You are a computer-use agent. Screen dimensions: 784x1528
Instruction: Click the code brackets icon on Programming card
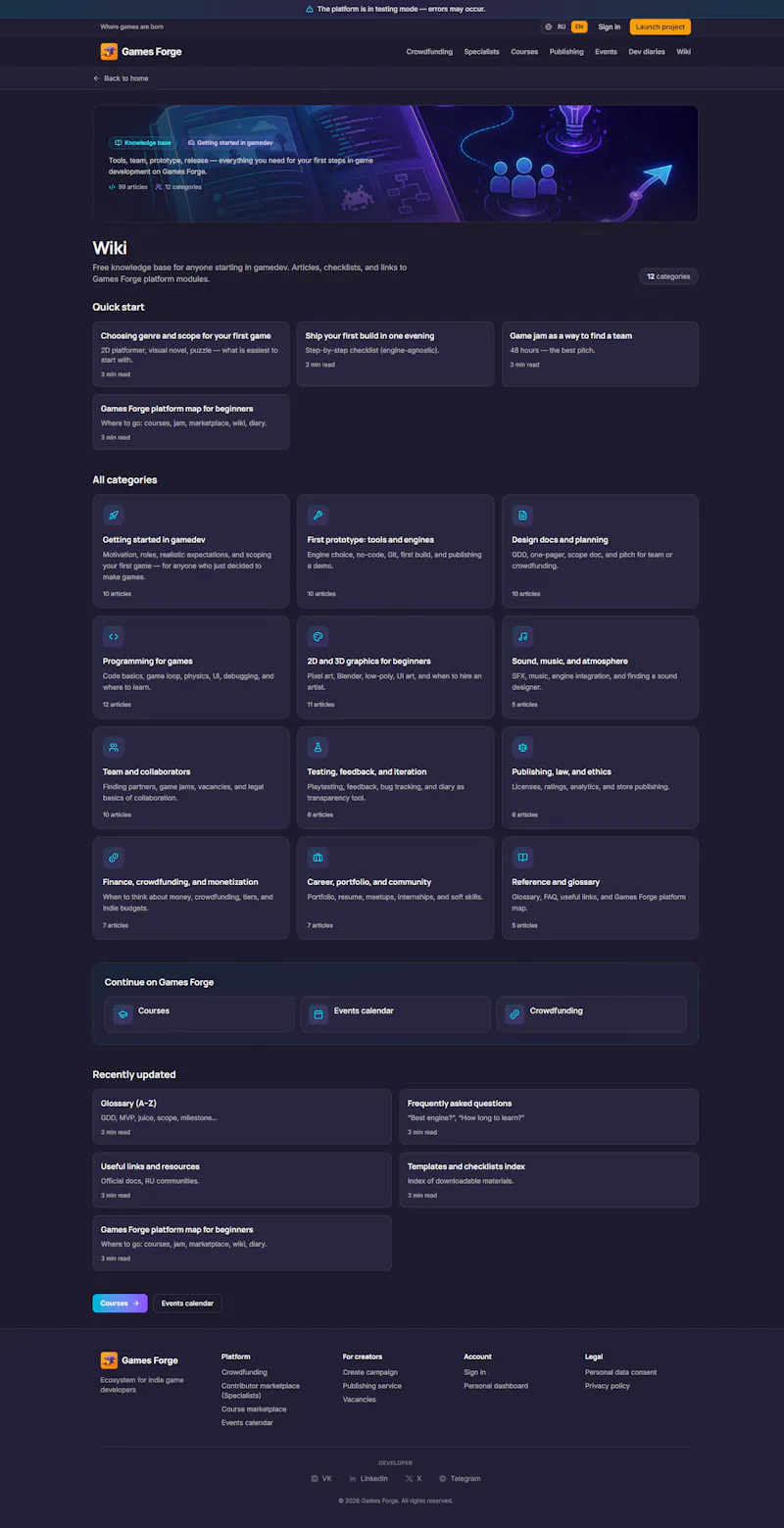pos(114,636)
